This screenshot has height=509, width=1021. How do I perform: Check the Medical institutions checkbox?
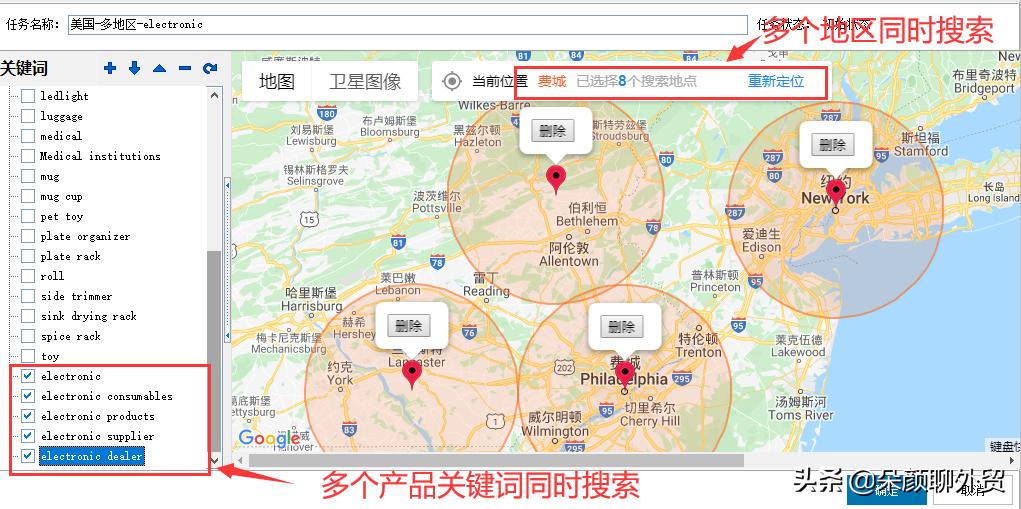[28, 156]
